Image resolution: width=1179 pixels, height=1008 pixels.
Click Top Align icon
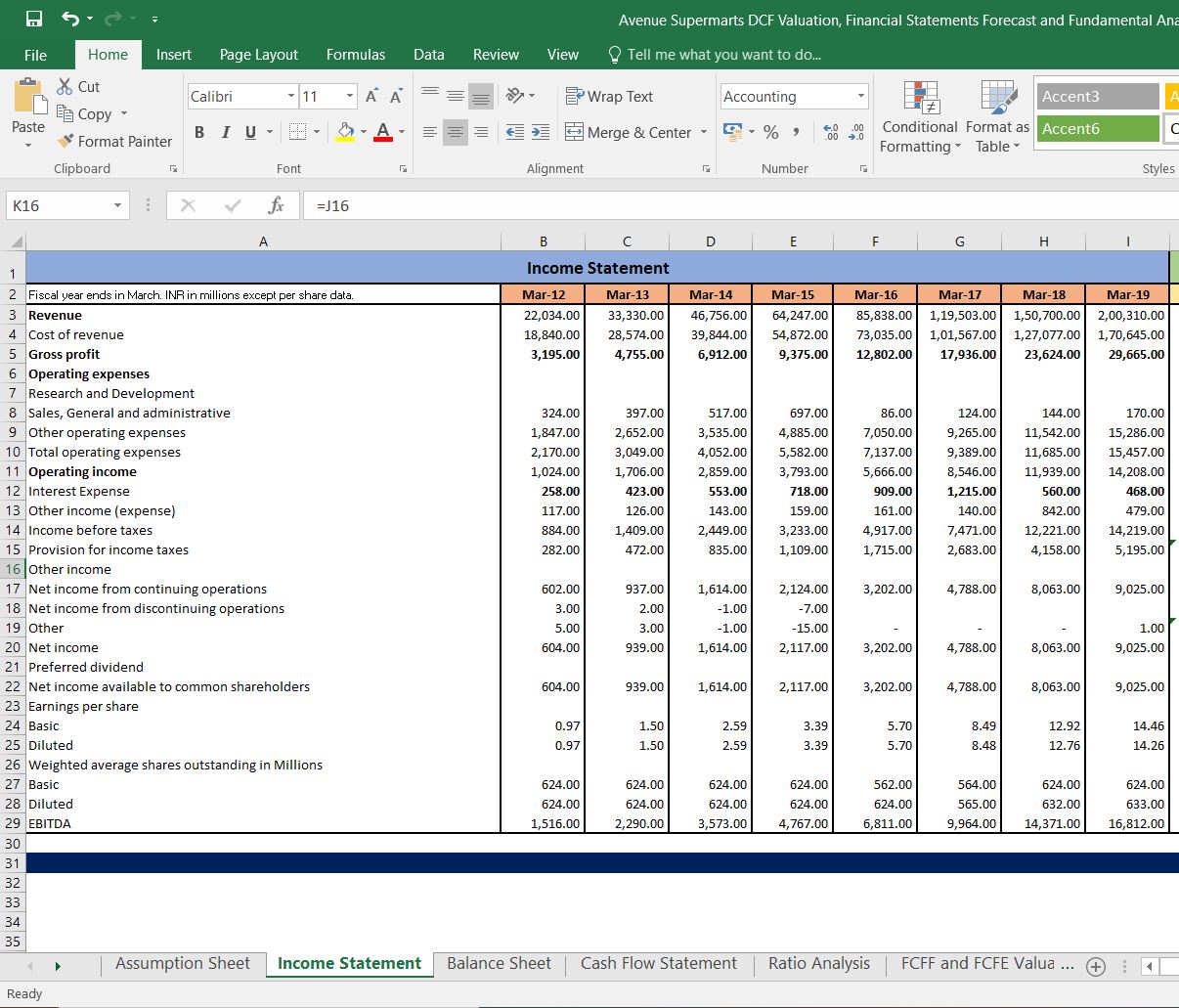(x=430, y=95)
